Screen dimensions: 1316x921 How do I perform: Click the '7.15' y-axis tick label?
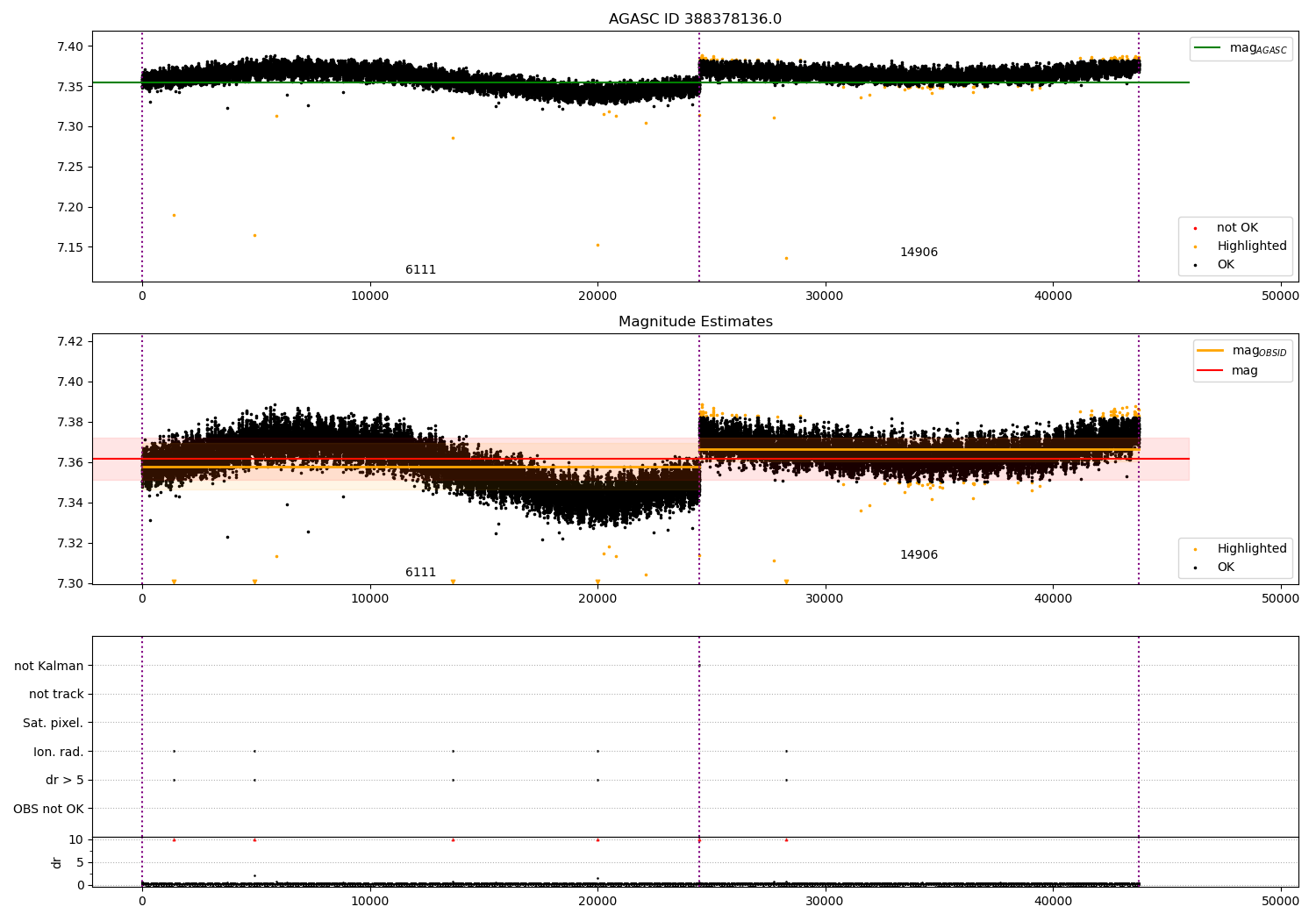(70, 247)
